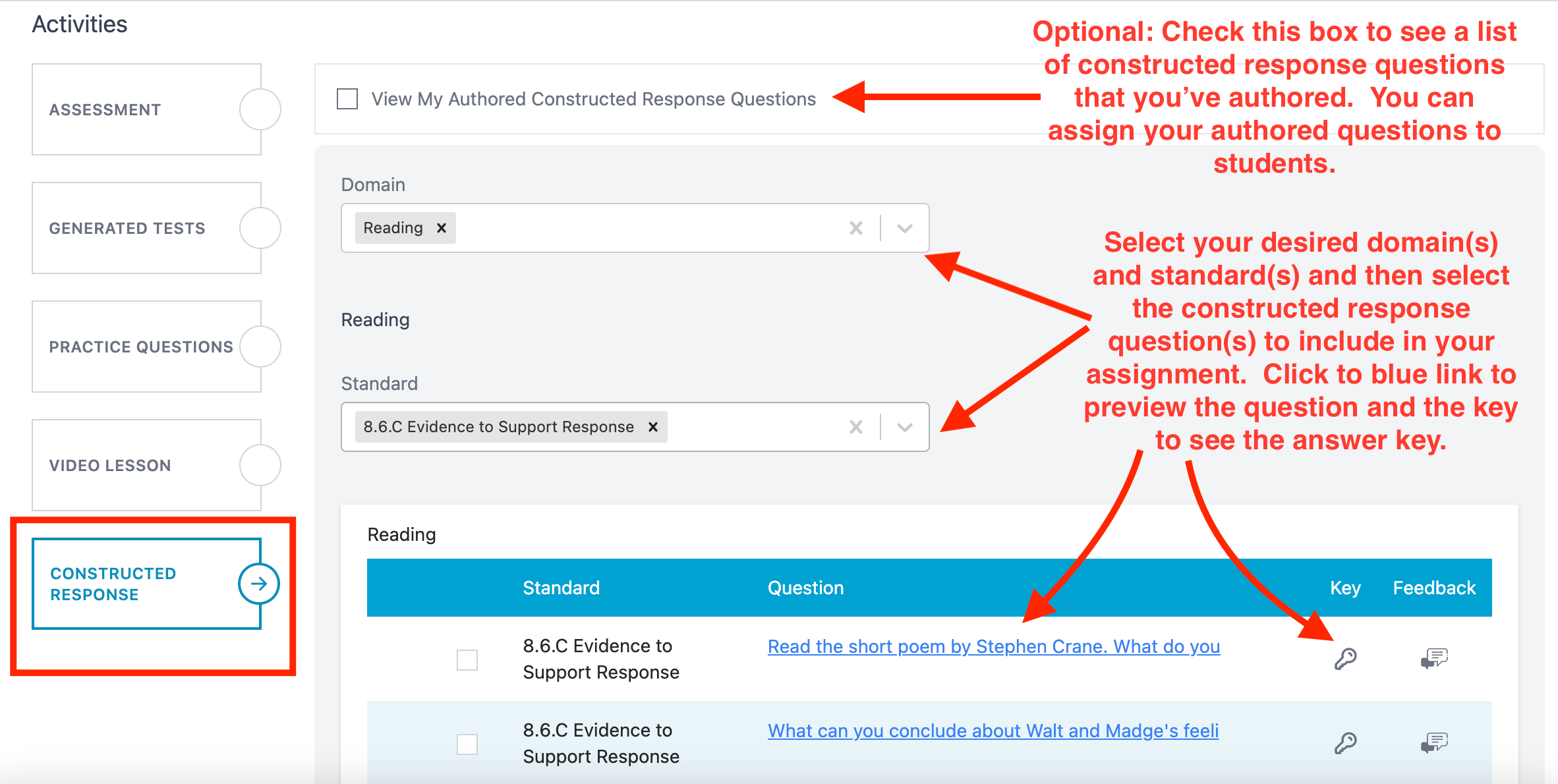Open feedback for Walt and Madge question
The height and width of the screenshot is (784, 1558).
(x=1434, y=742)
